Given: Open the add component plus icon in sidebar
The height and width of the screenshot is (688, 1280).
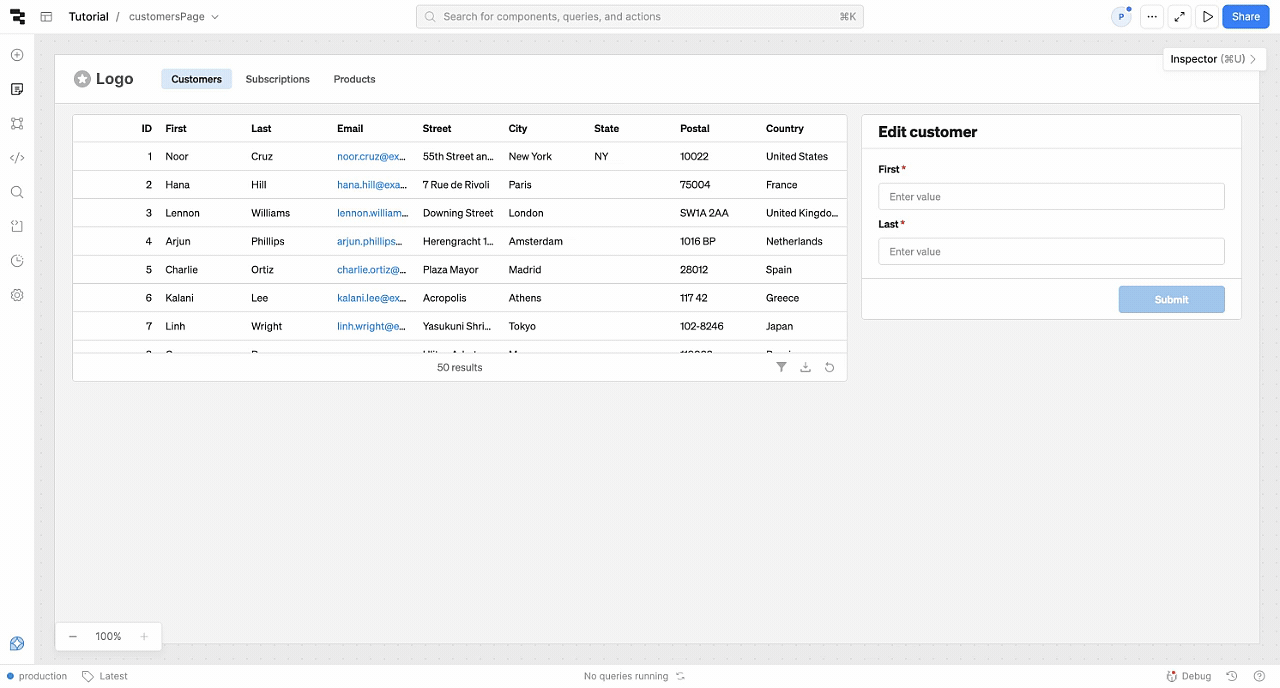Looking at the screenshot, I should [17, 55].
